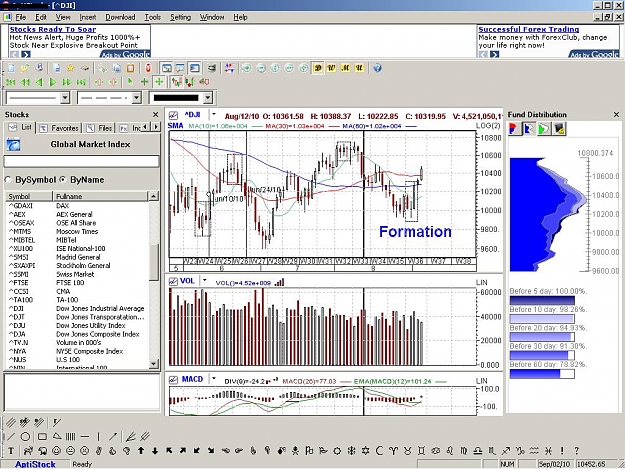
Task: Click the open folder toolbar icon
Action: point(25,68)
